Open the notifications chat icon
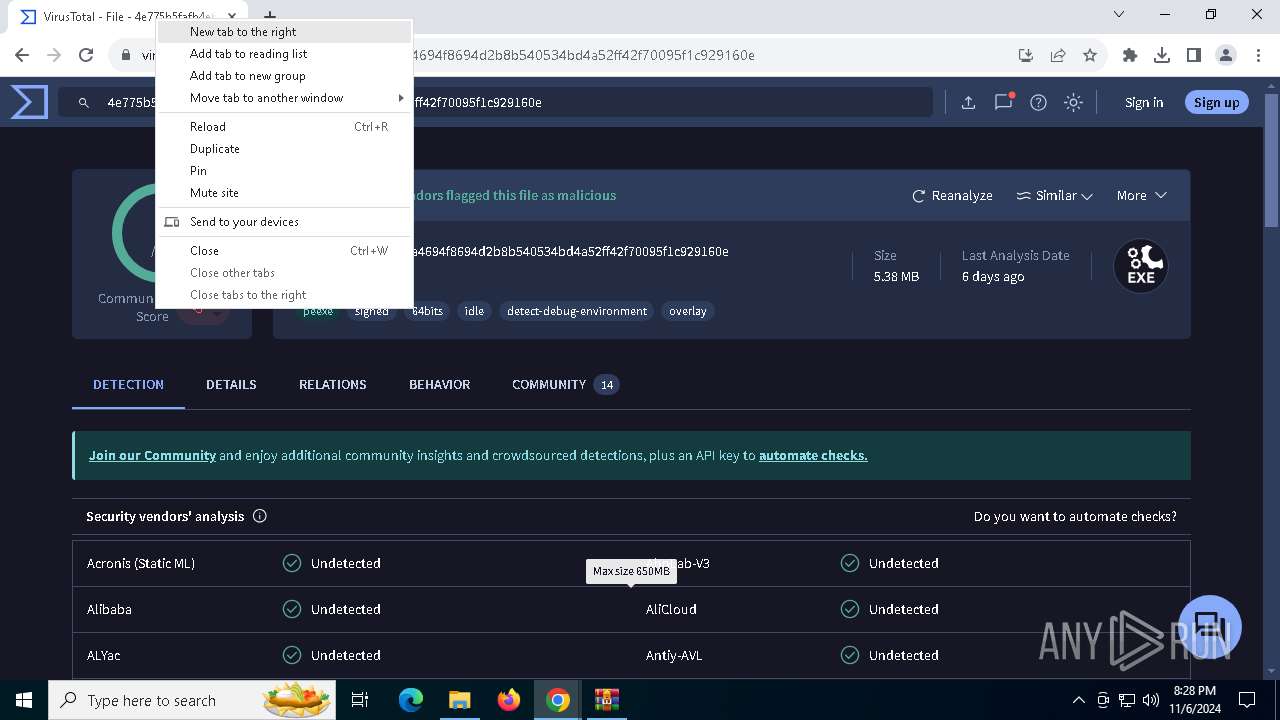The width and height of the screenshot is (1280, 720). click(x=1003, y=102)
